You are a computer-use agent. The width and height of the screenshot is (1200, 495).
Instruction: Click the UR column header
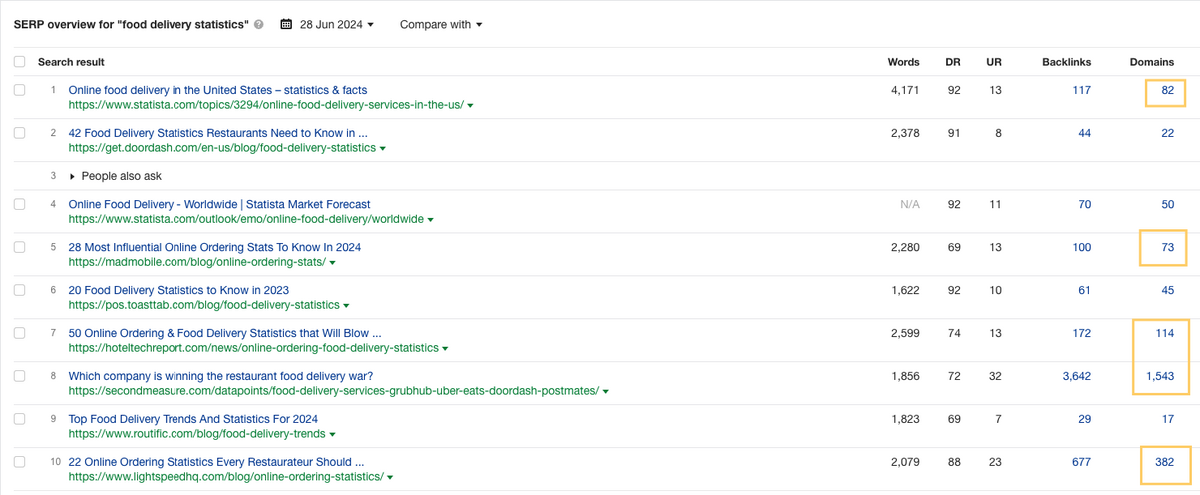994,62
